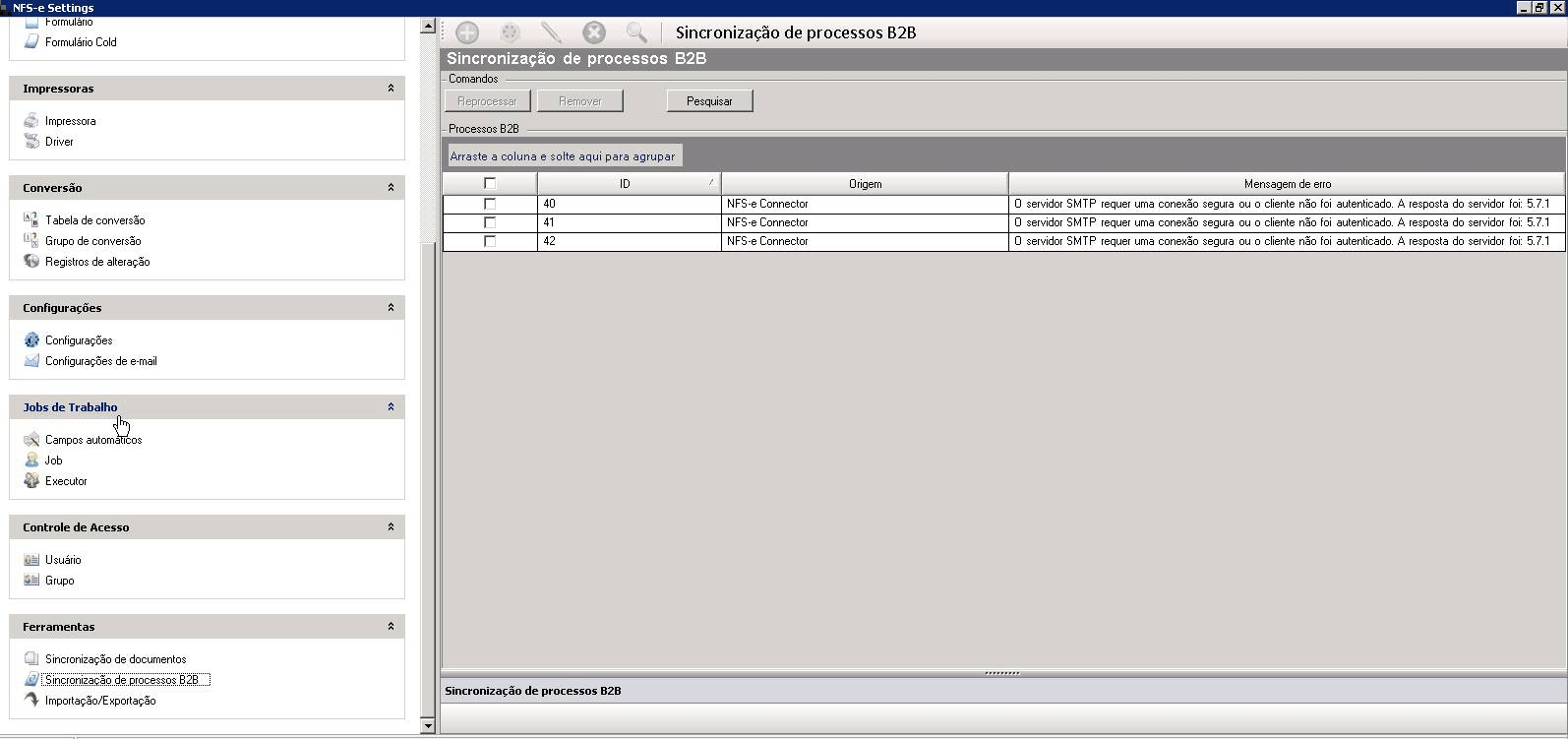Collapse the Controle de Acesso section
The height and width of the screenshot is (739, 1568).
391,527
